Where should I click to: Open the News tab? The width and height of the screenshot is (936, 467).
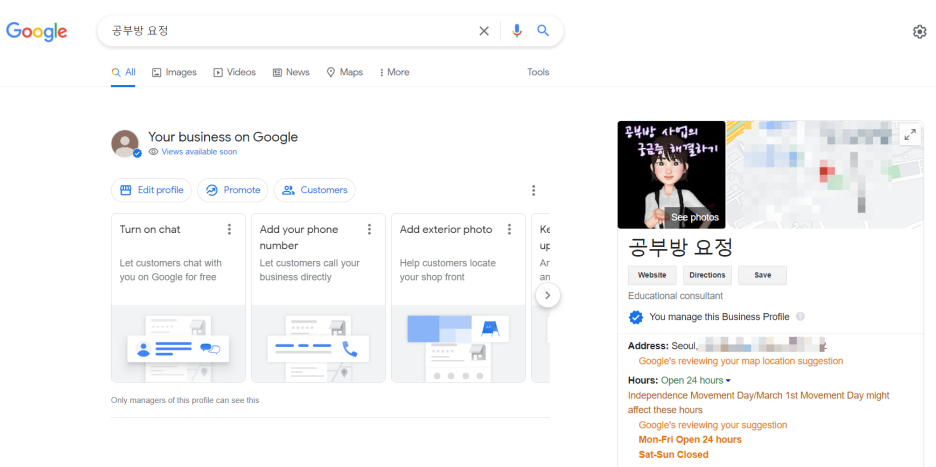click(x=291, y=72)
